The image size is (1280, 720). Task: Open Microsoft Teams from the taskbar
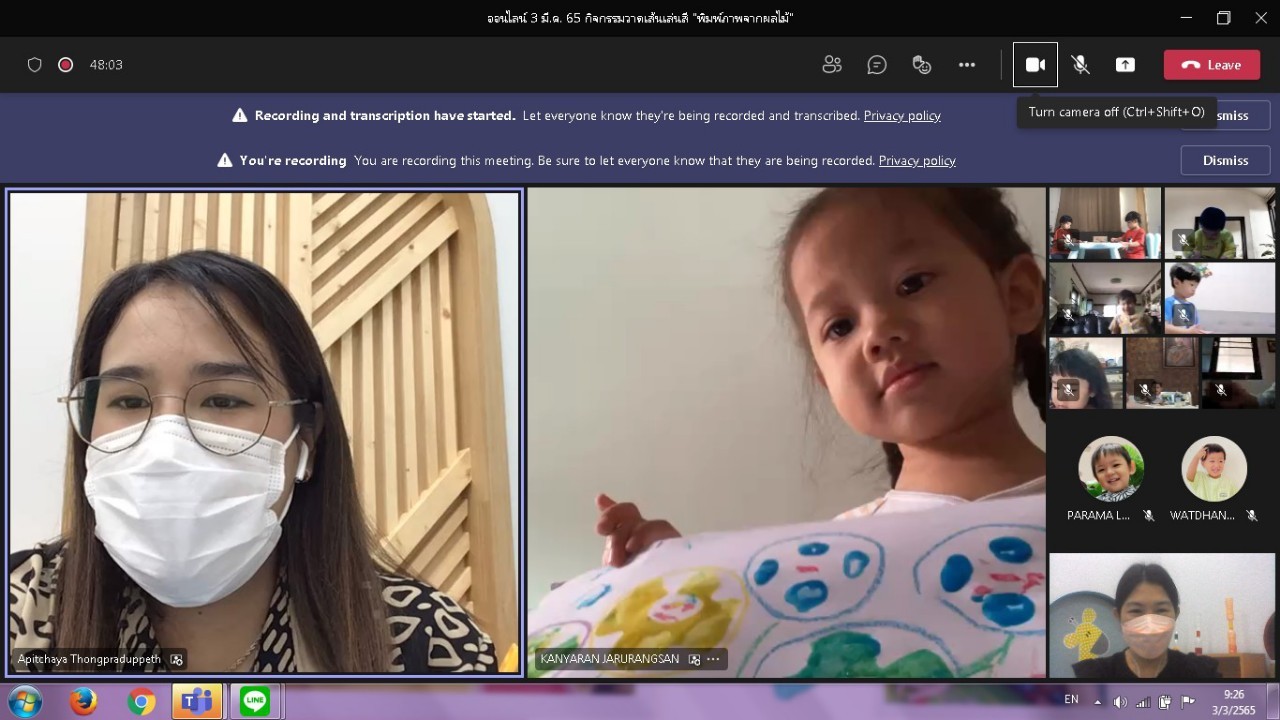(x=197, y=701)
